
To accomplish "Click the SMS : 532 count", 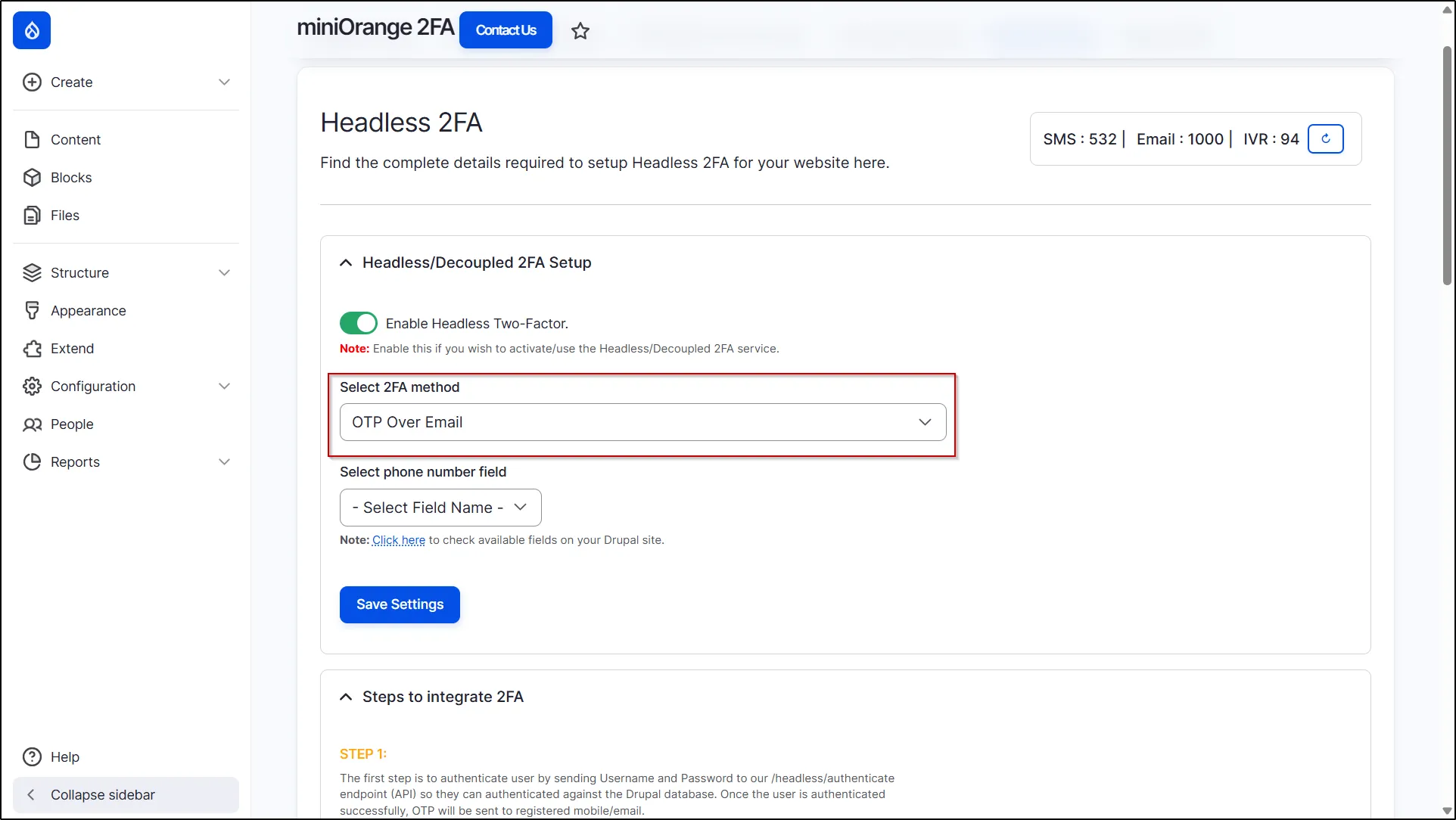I will pyautogui.click(x=1080, y=139).
